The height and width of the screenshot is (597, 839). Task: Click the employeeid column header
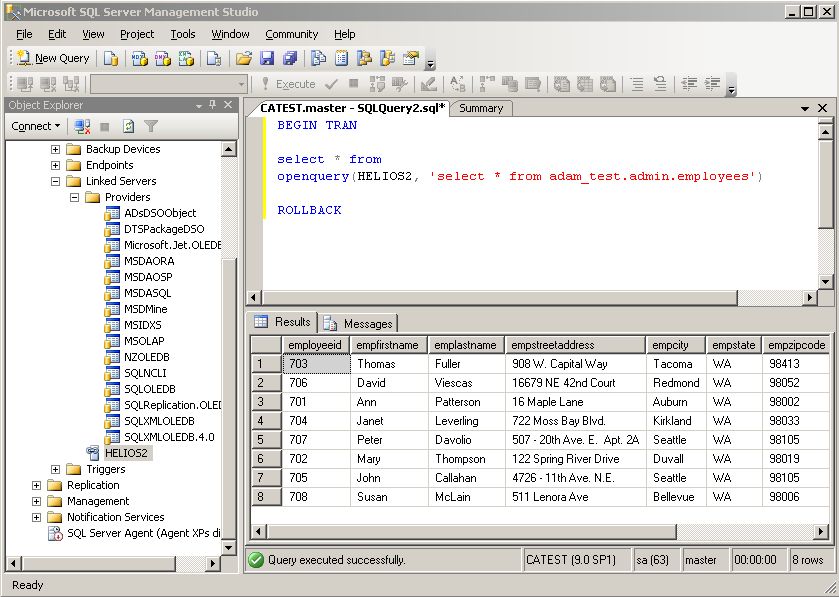pos(315,345)
